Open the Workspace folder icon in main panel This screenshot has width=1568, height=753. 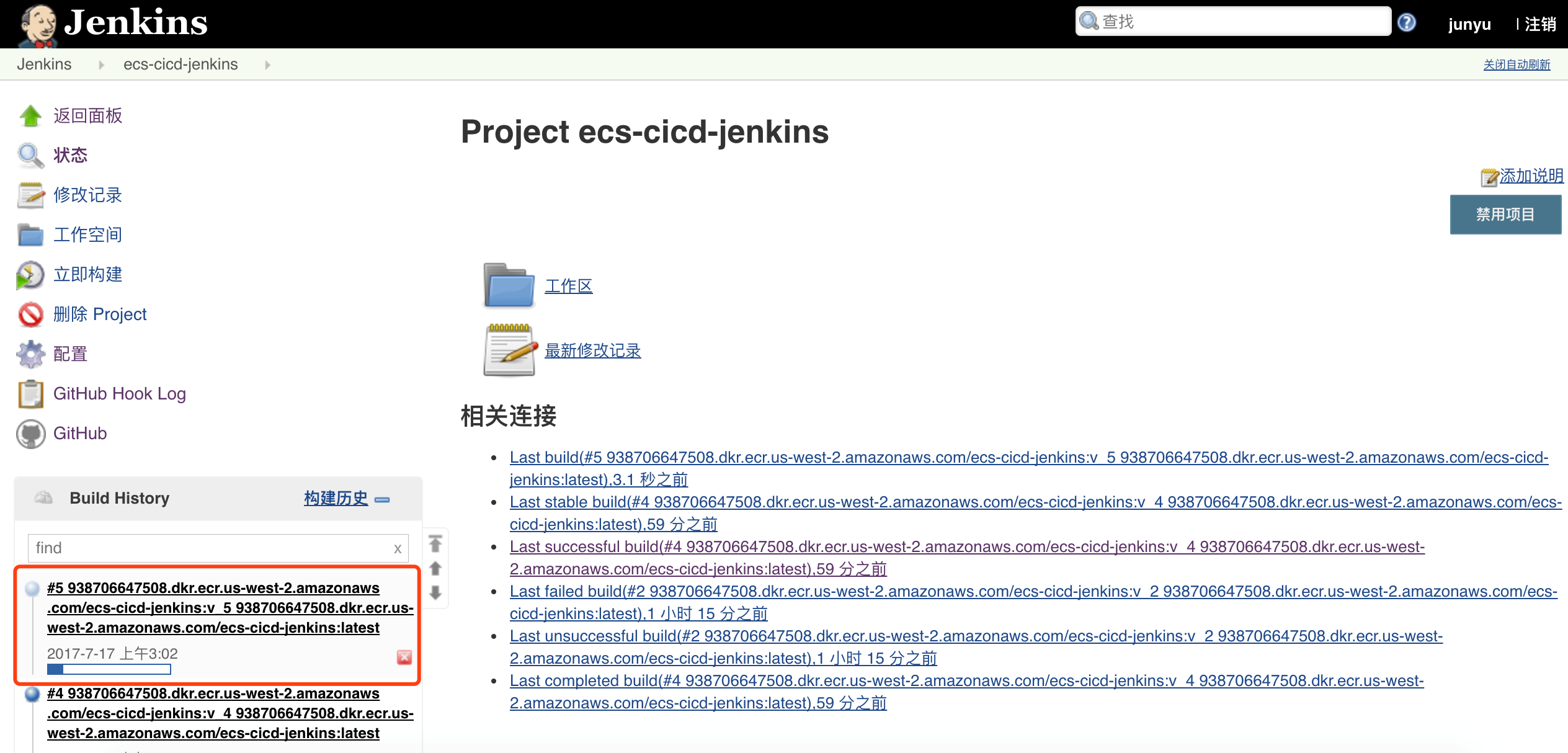pyautogui.click(x=509, y=286)
